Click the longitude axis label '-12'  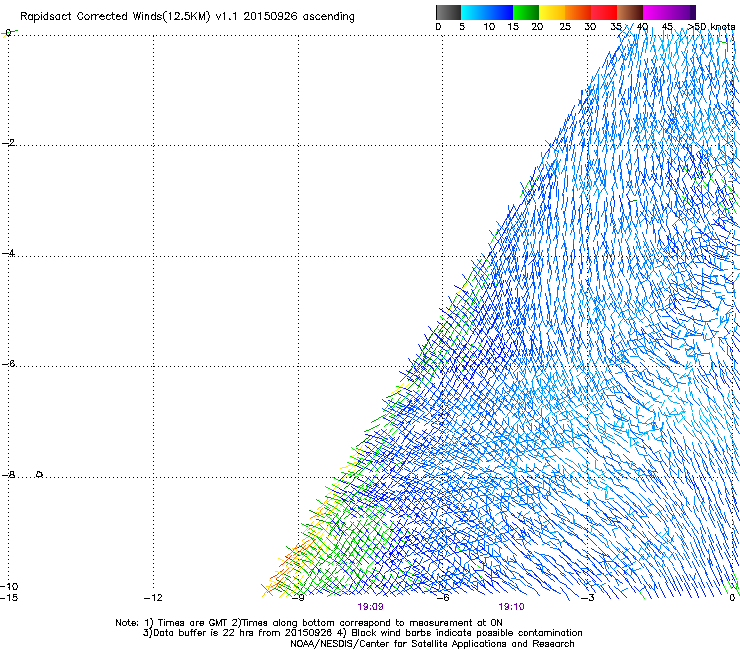(x=153, y=598)
